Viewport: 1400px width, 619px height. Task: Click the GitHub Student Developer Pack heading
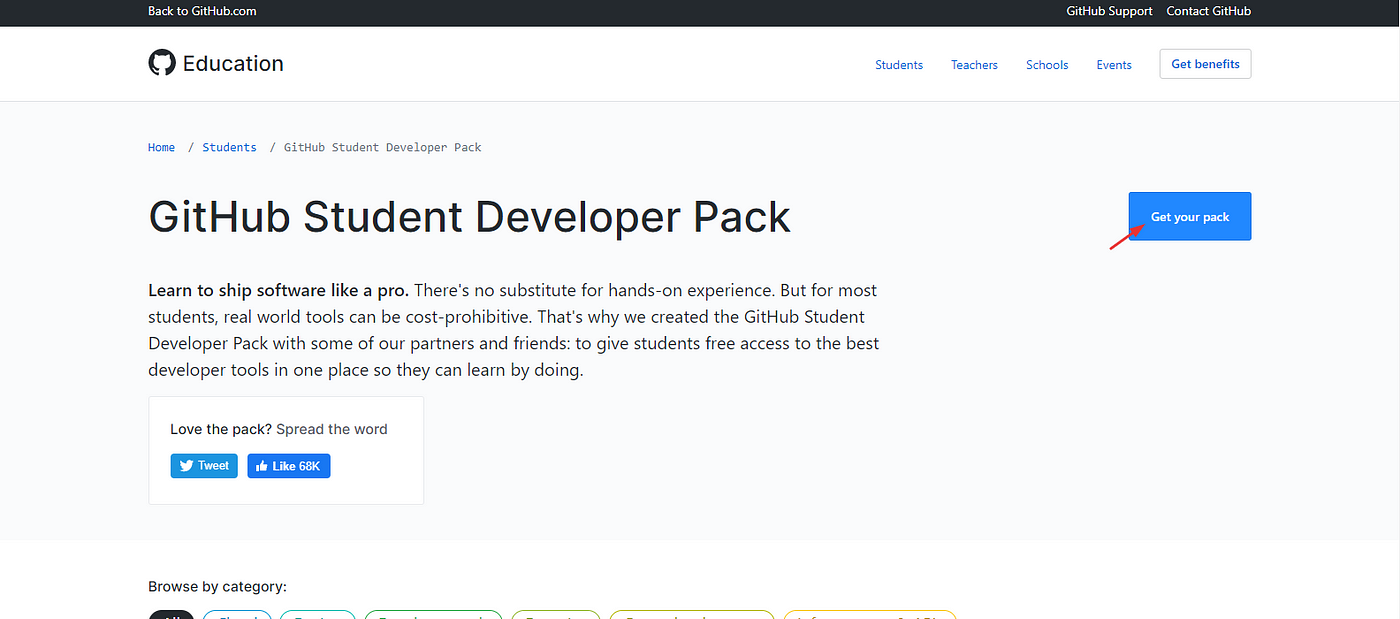(469, 217)
